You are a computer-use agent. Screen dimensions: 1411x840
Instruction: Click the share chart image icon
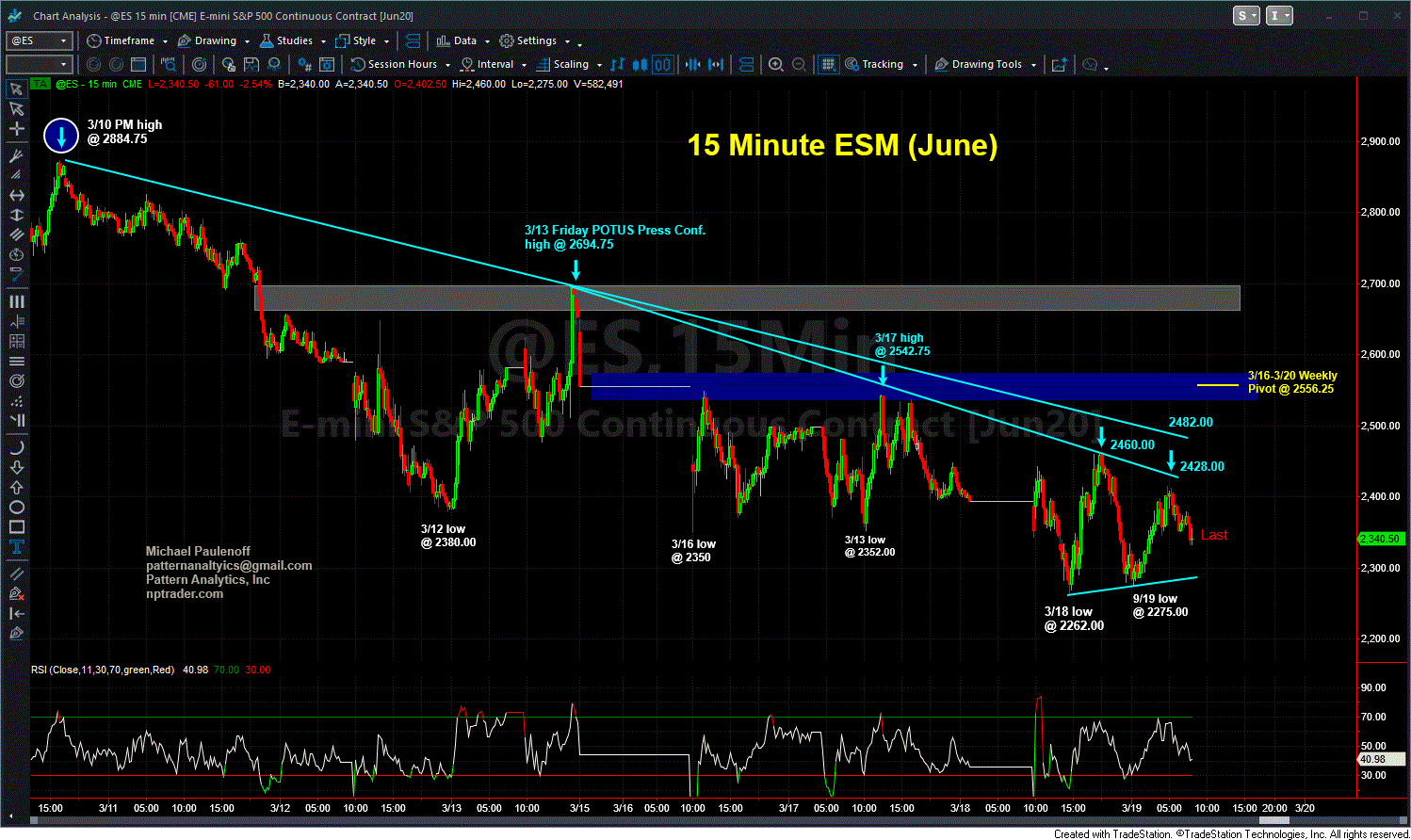point(1059,65)
